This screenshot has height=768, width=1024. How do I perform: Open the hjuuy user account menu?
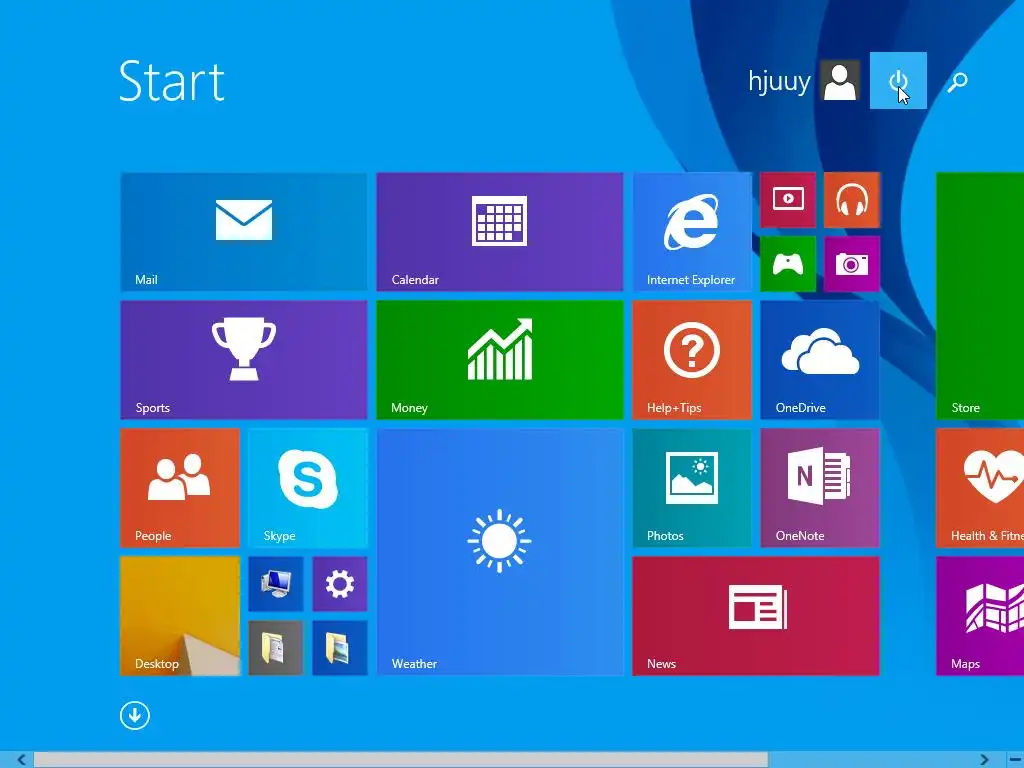coord(803,81)
